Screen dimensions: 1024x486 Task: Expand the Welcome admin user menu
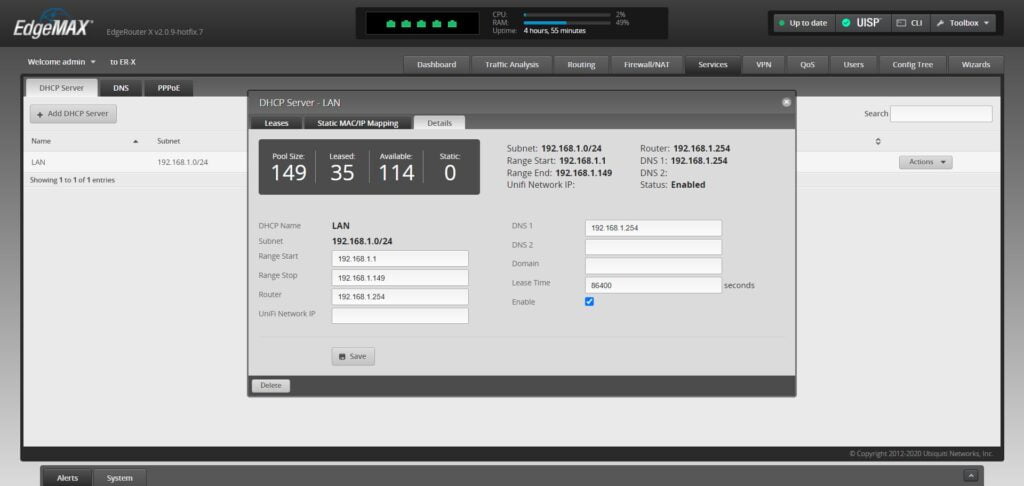61,62
